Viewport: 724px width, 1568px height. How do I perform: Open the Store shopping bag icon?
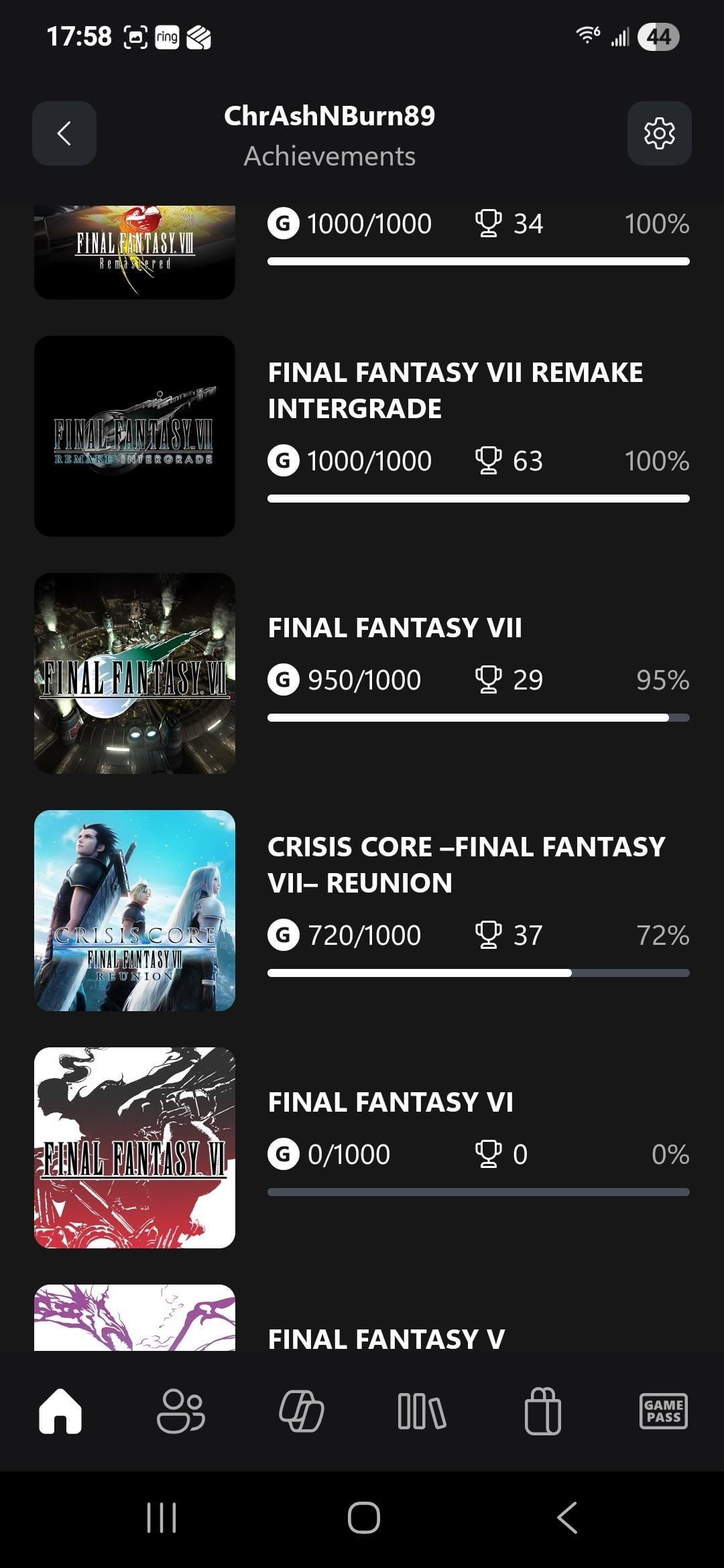pos(542,1411)
